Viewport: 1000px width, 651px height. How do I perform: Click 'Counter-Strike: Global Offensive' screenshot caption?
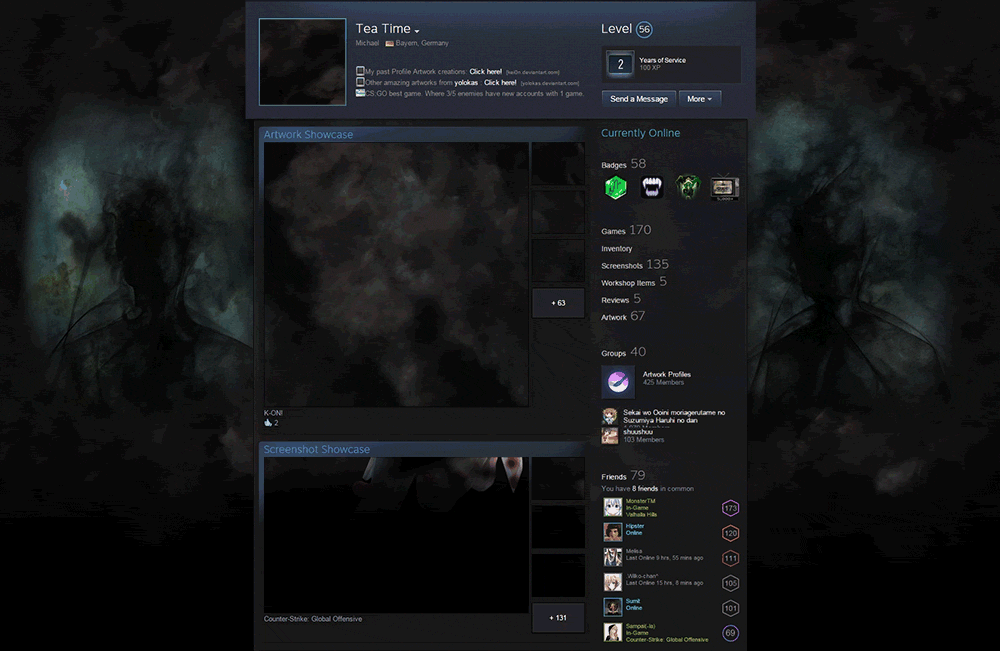[312, 619]
